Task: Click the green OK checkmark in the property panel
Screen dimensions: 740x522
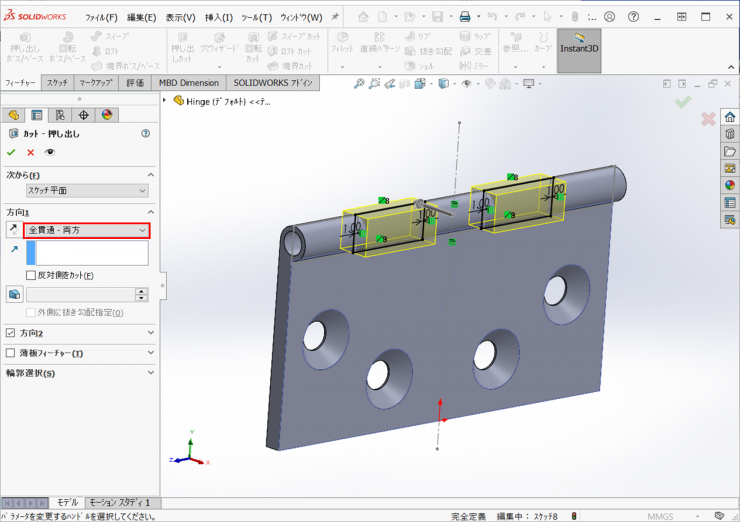Action: 11,152
